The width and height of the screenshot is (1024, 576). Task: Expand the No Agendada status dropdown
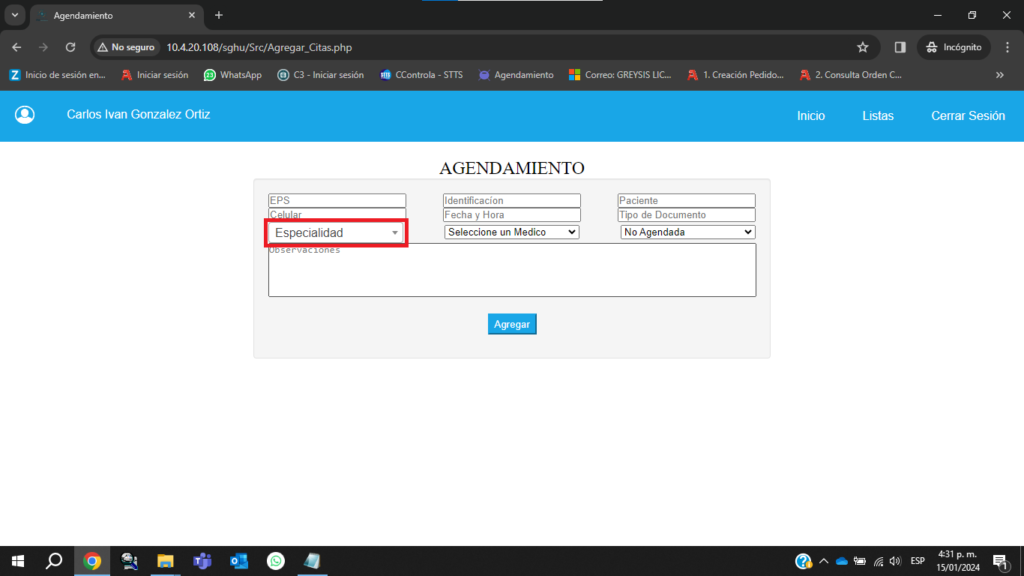[687, 232]
